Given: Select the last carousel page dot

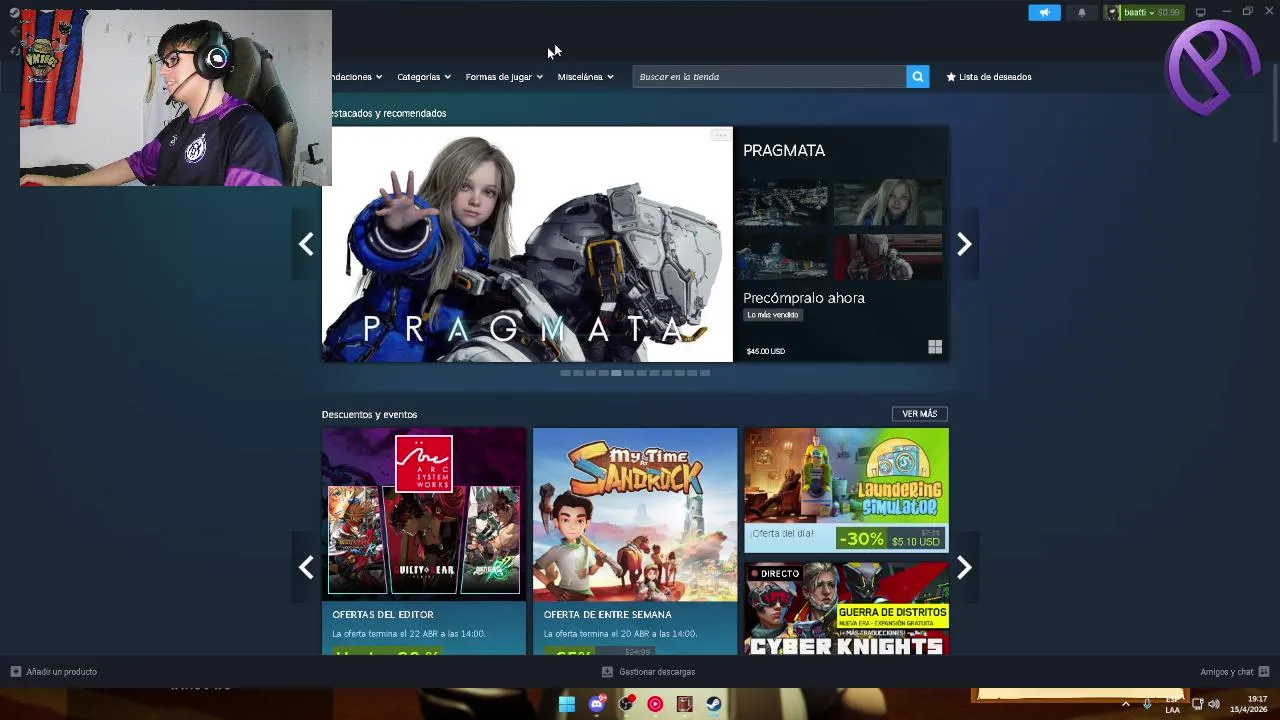Looking at the screenshot, I should point(705,373).
